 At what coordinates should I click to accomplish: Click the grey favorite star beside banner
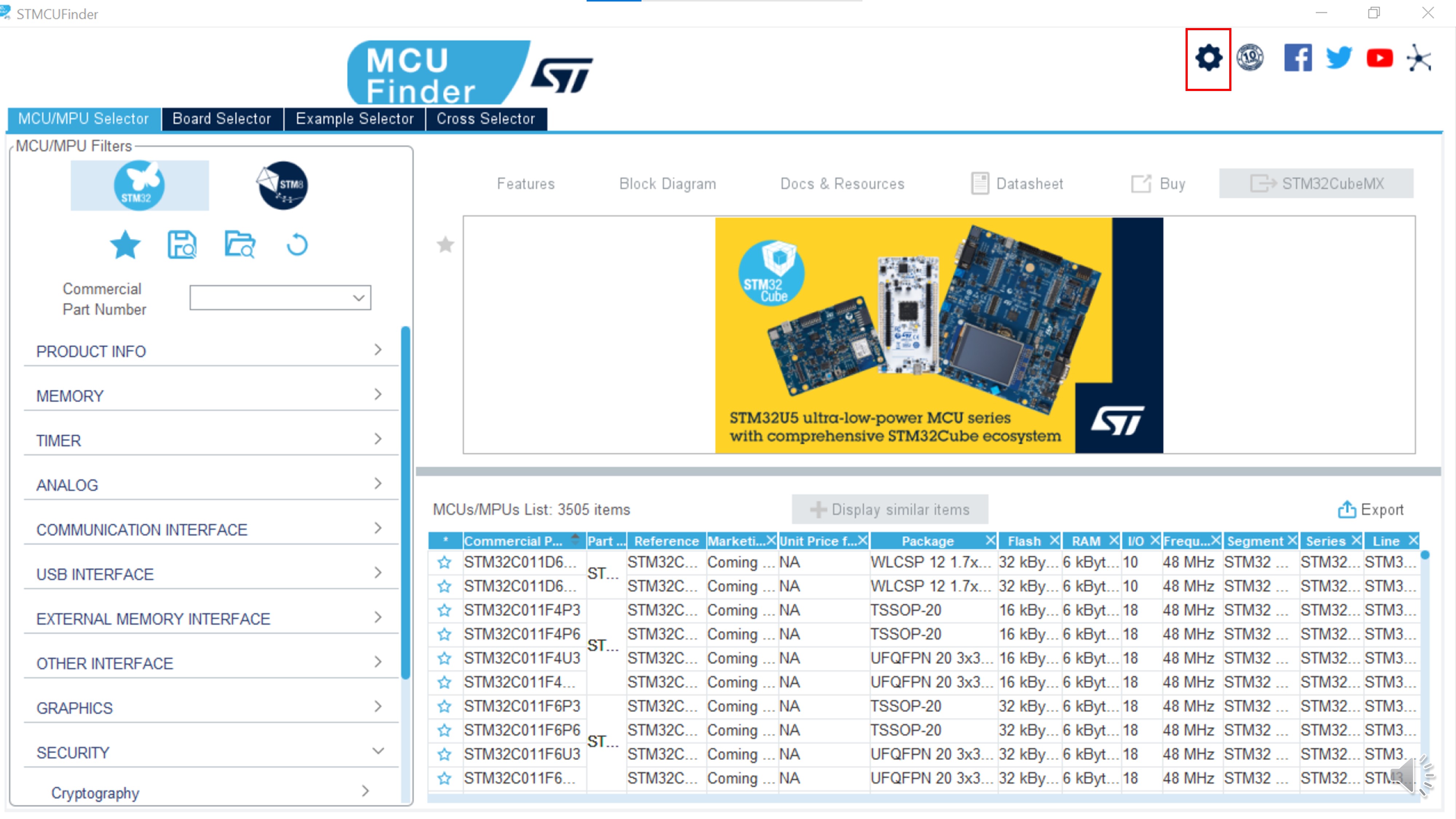(446, 245)
